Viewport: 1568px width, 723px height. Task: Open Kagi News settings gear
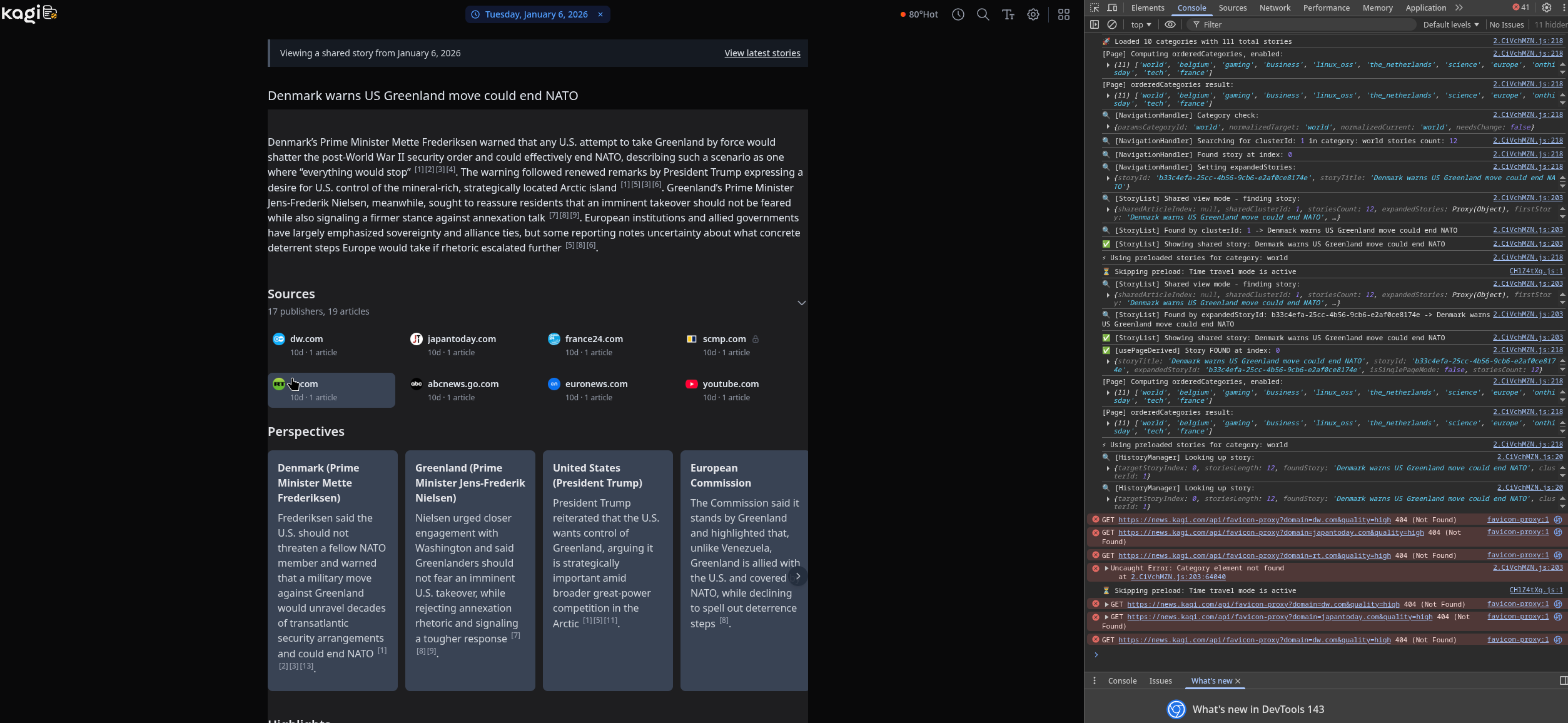(1033, 14)
